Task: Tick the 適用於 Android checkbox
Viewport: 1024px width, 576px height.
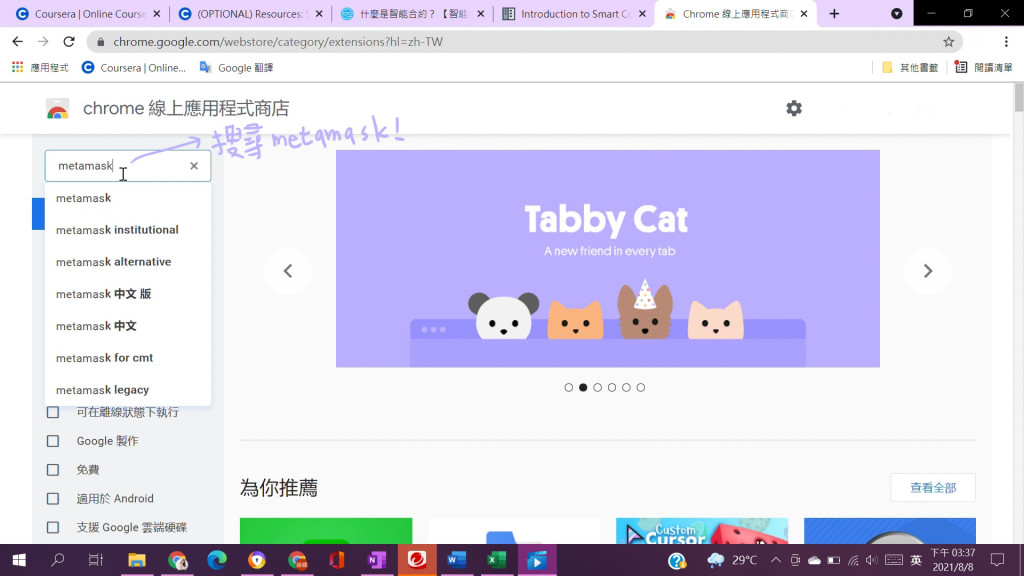Action: [x=53, y=499]
